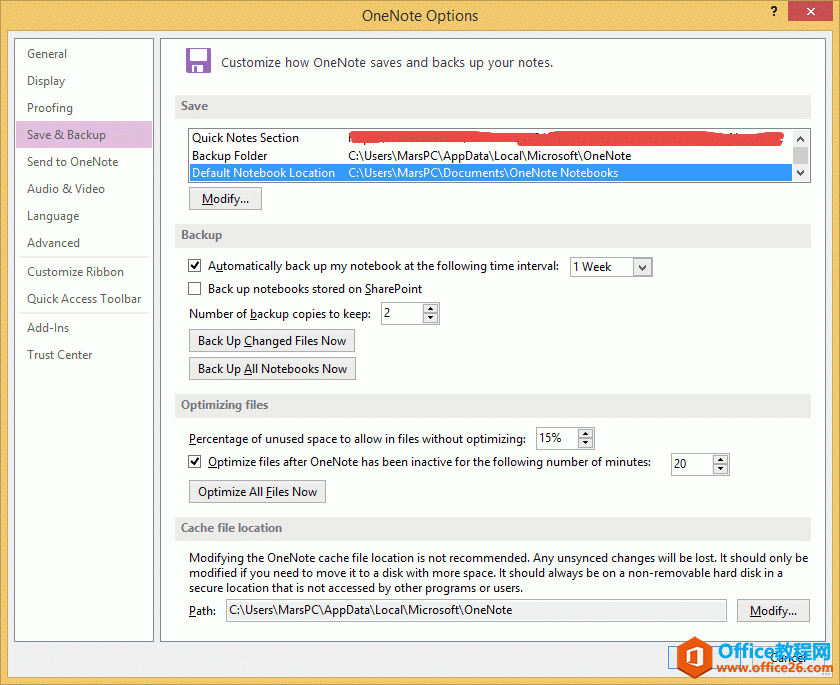Click Modify button under Save list
840x685 pixels.
pyautogui.click(x=225, y=199)
